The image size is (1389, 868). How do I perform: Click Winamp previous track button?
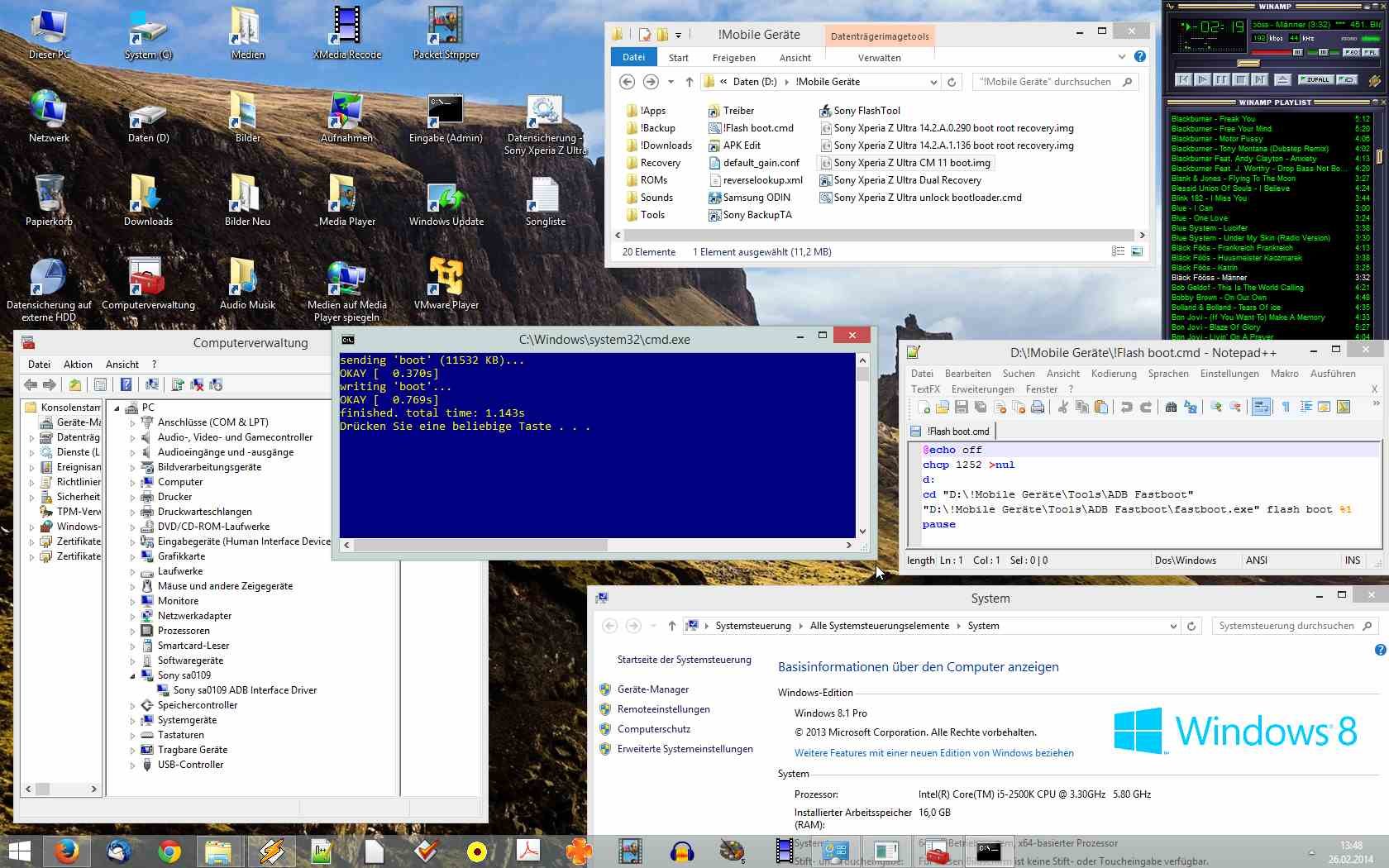[1184, 80]
